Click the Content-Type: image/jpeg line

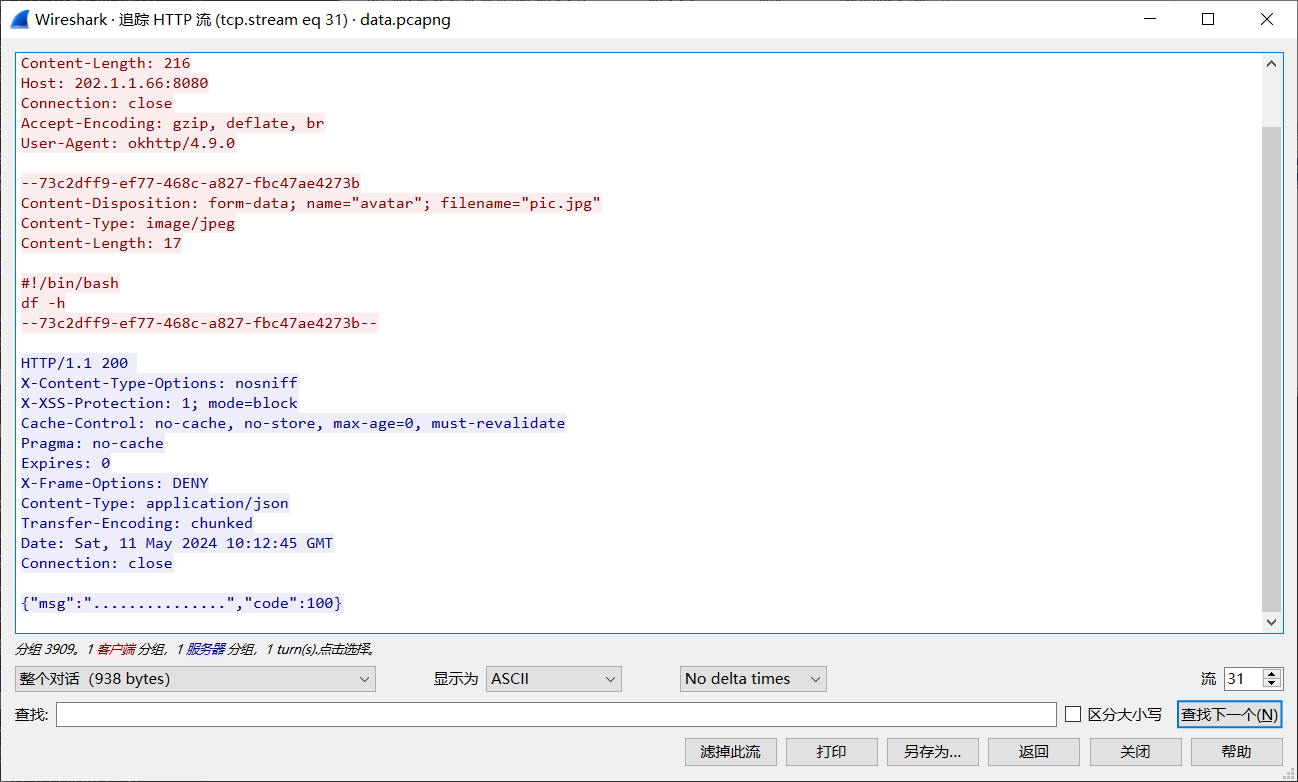pyautogui.click(x=128, y=223)
